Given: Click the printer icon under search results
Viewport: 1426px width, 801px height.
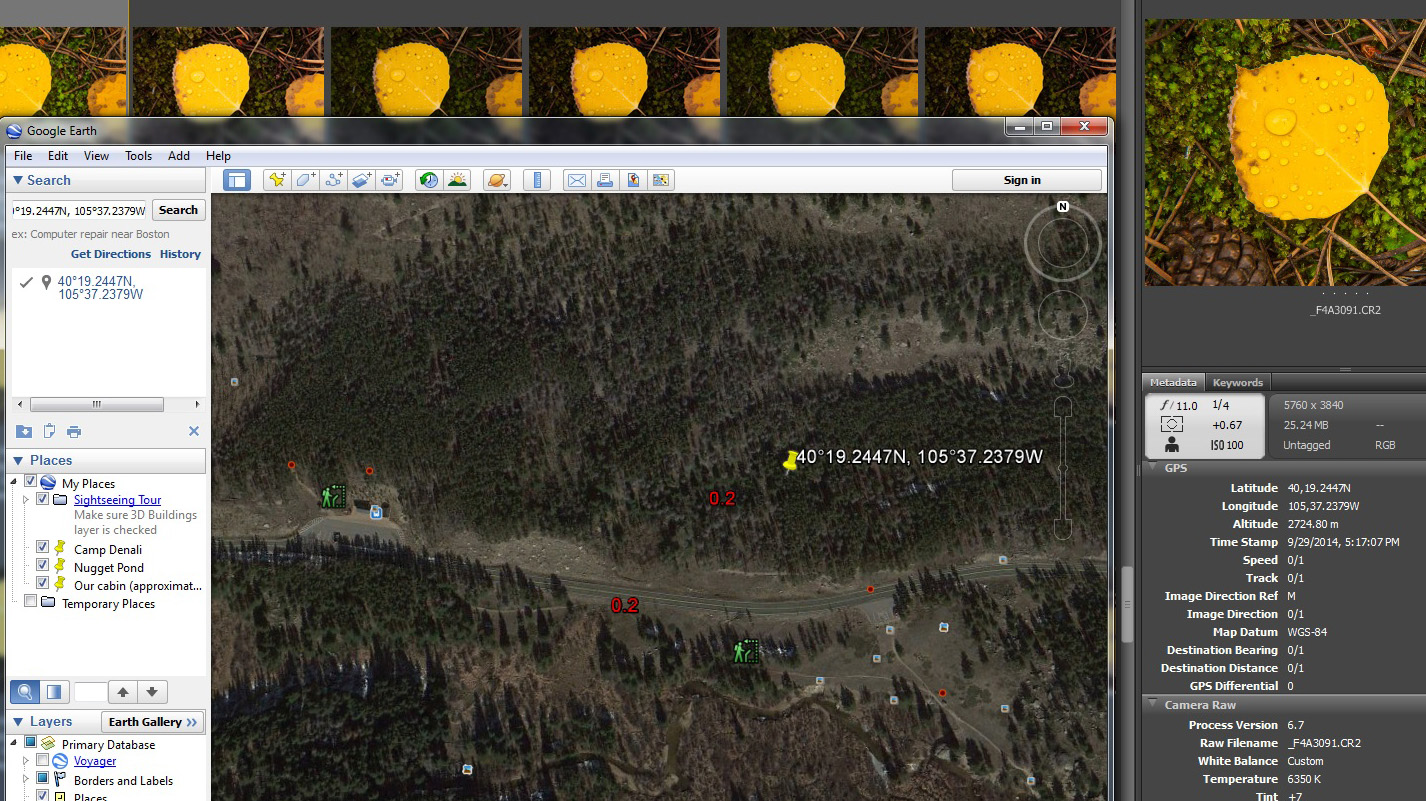Looking at the screenshot, I should [x=74, y=431].
